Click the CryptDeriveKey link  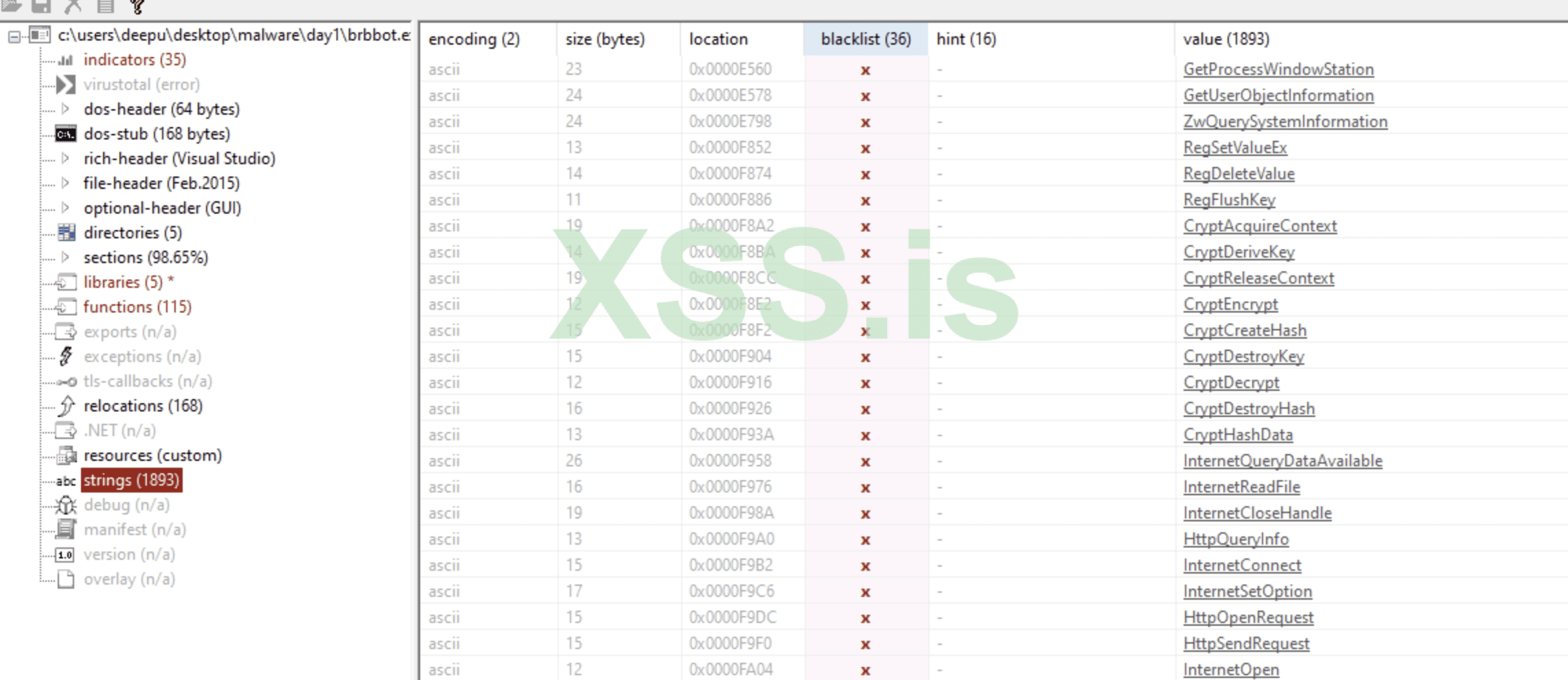pyautogui.click(x=1238, y=252)
